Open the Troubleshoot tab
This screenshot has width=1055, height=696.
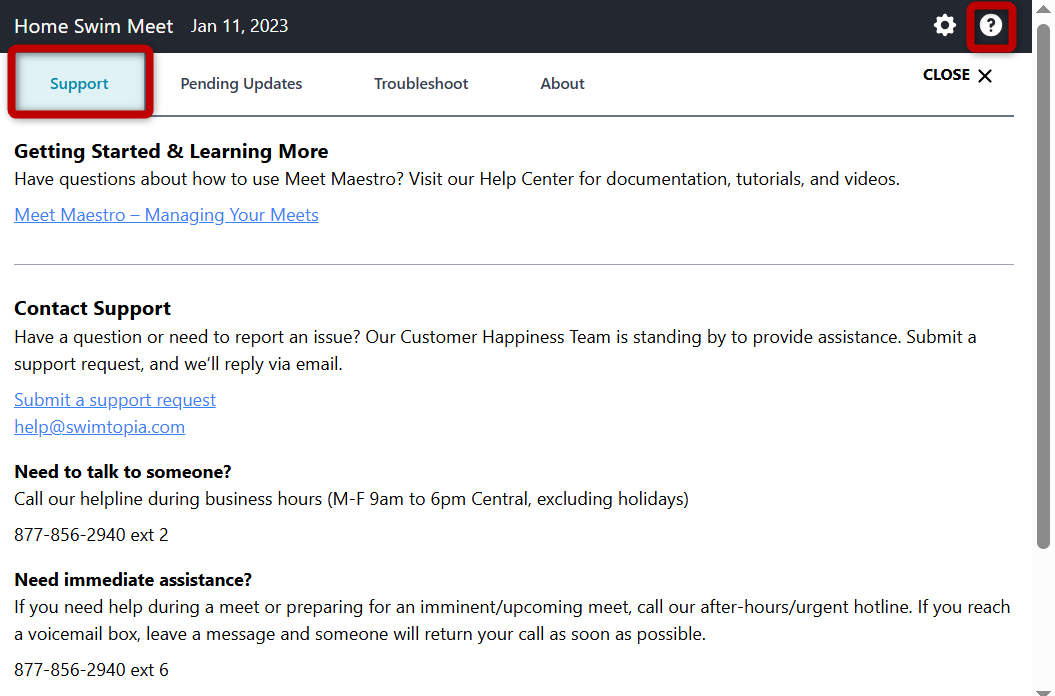point(421,83)
